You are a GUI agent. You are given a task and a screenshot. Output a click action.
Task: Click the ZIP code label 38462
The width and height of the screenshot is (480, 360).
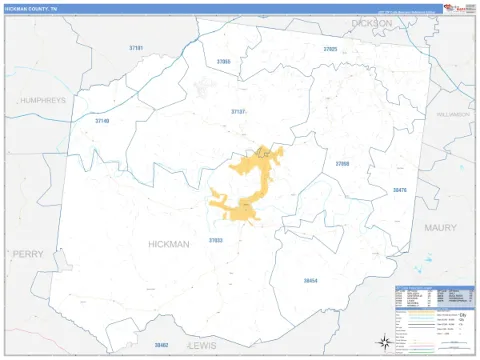pos(161,345)
